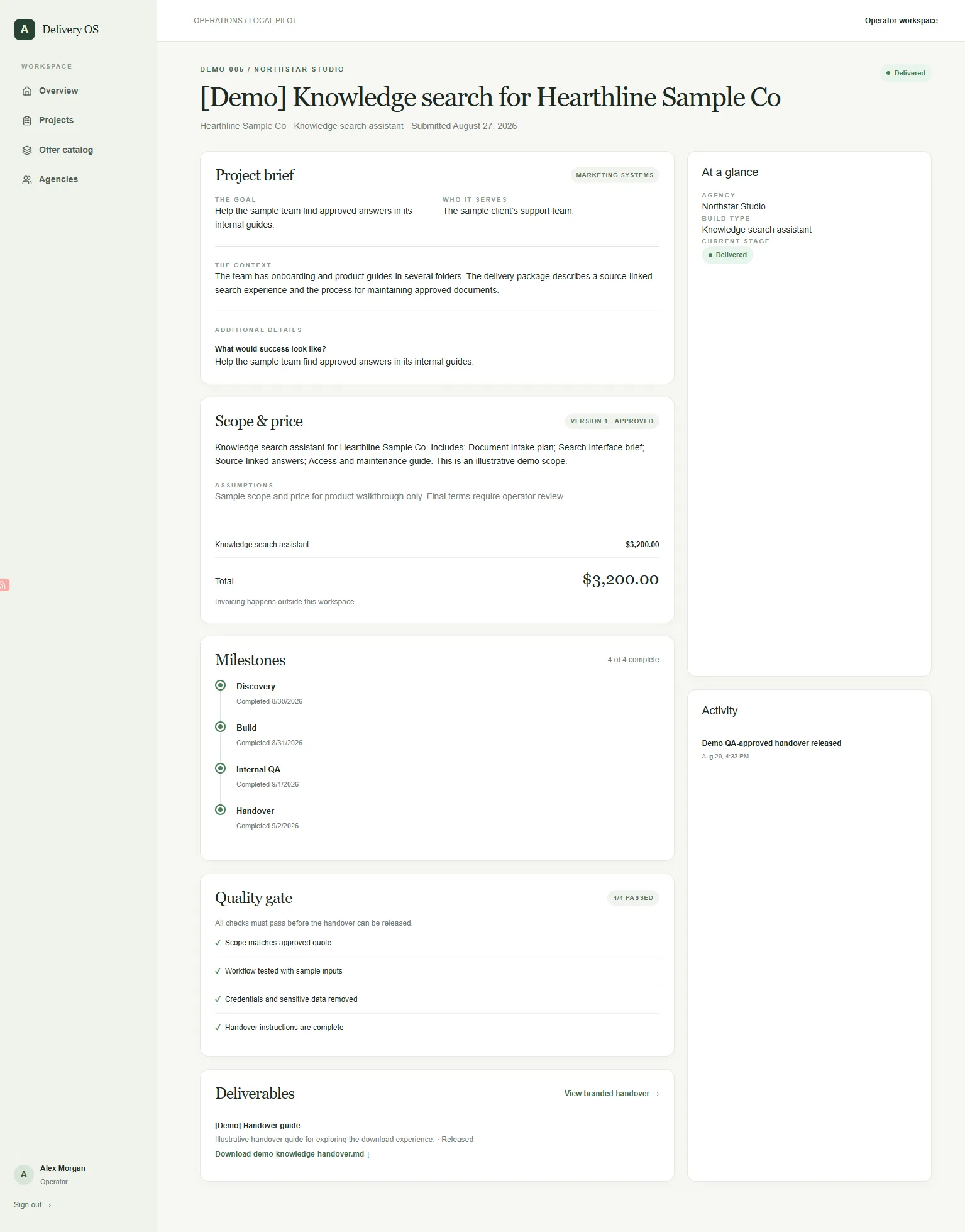Click the Agencies people icon

click(27, 180)
